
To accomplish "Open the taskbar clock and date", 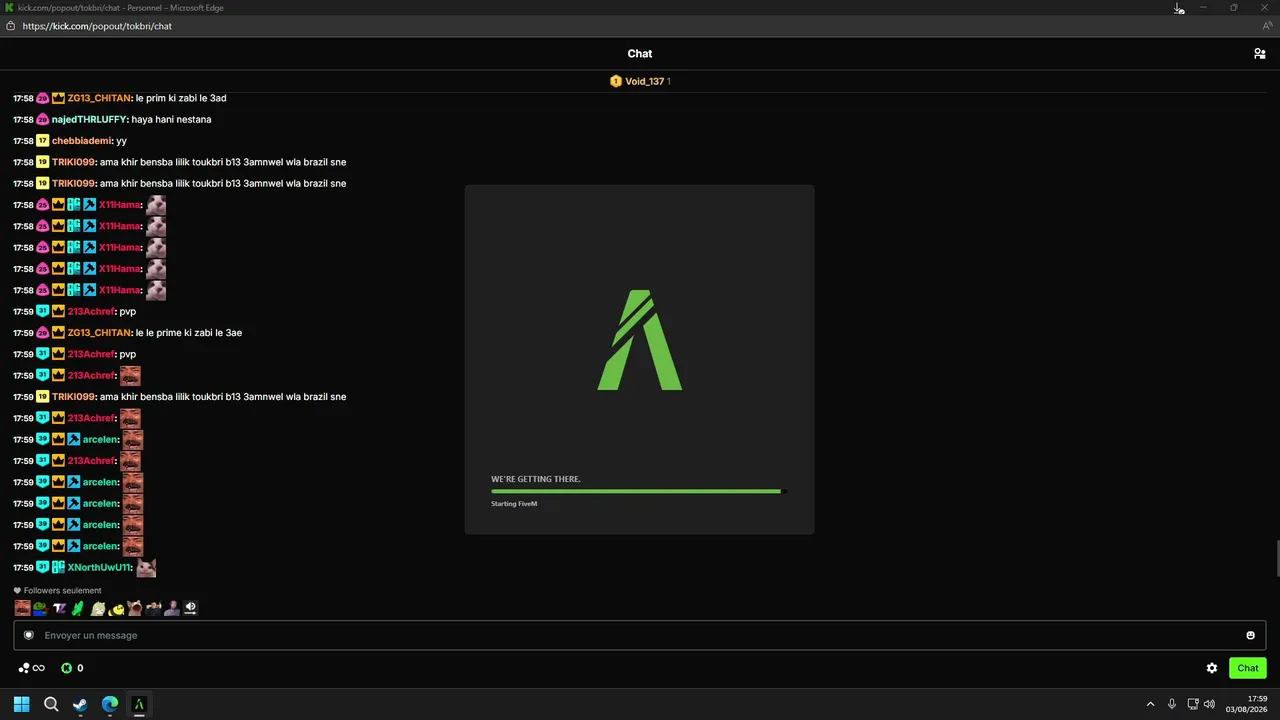I will pyautogui.click(x=1247, y=704).
